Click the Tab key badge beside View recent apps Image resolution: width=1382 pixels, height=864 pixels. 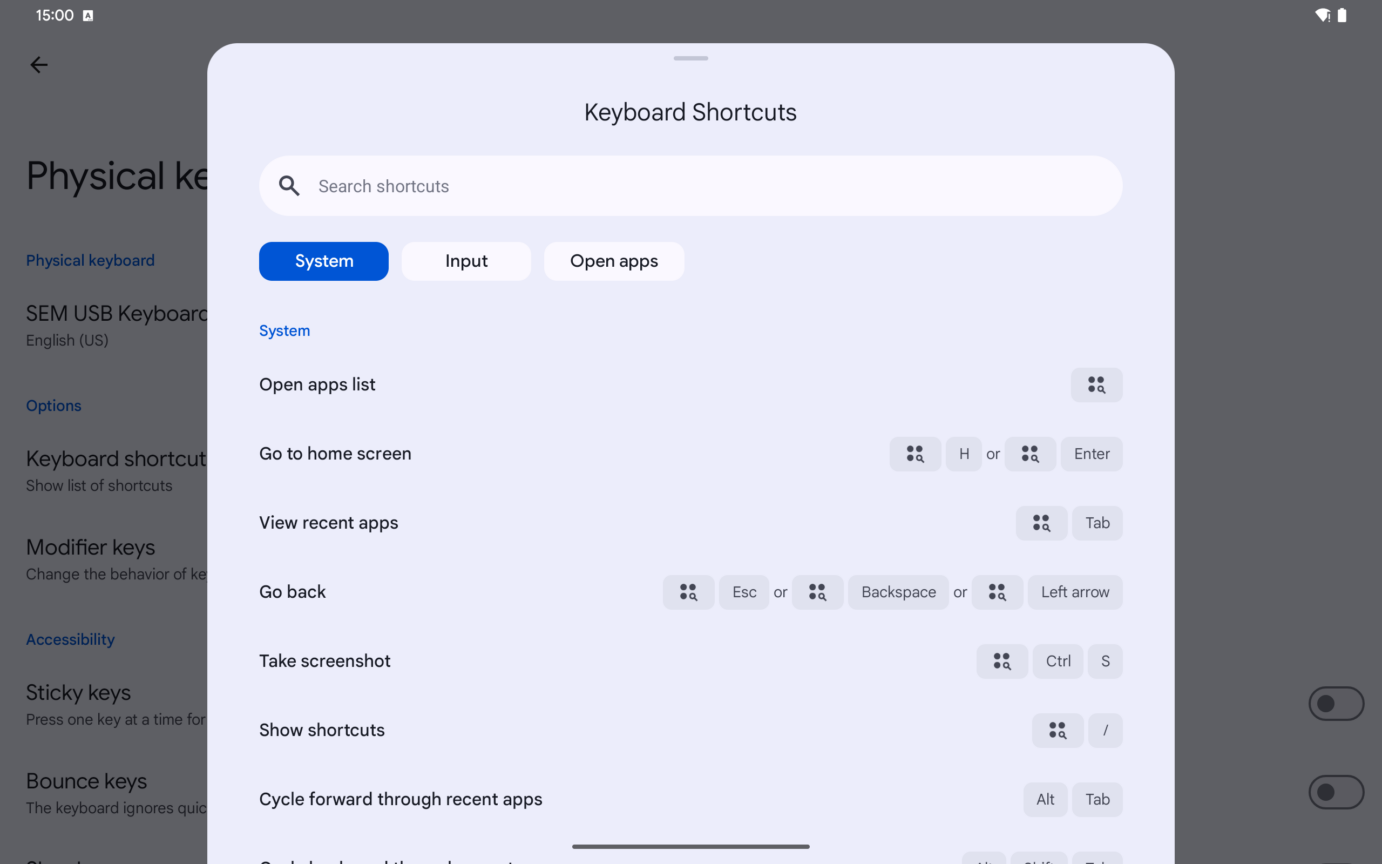coord(1097,522)
